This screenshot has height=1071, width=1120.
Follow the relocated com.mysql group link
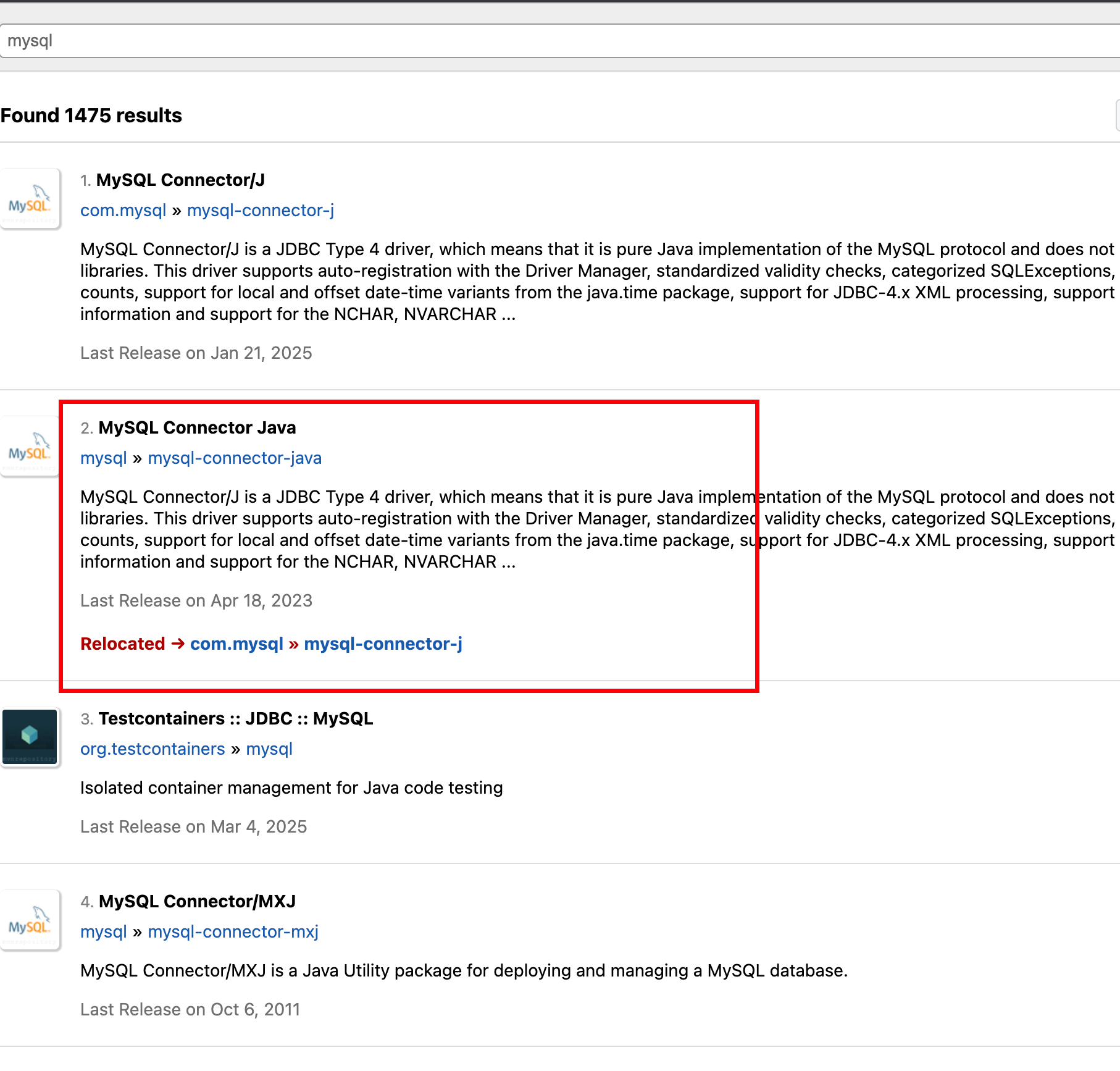(236, 644)
